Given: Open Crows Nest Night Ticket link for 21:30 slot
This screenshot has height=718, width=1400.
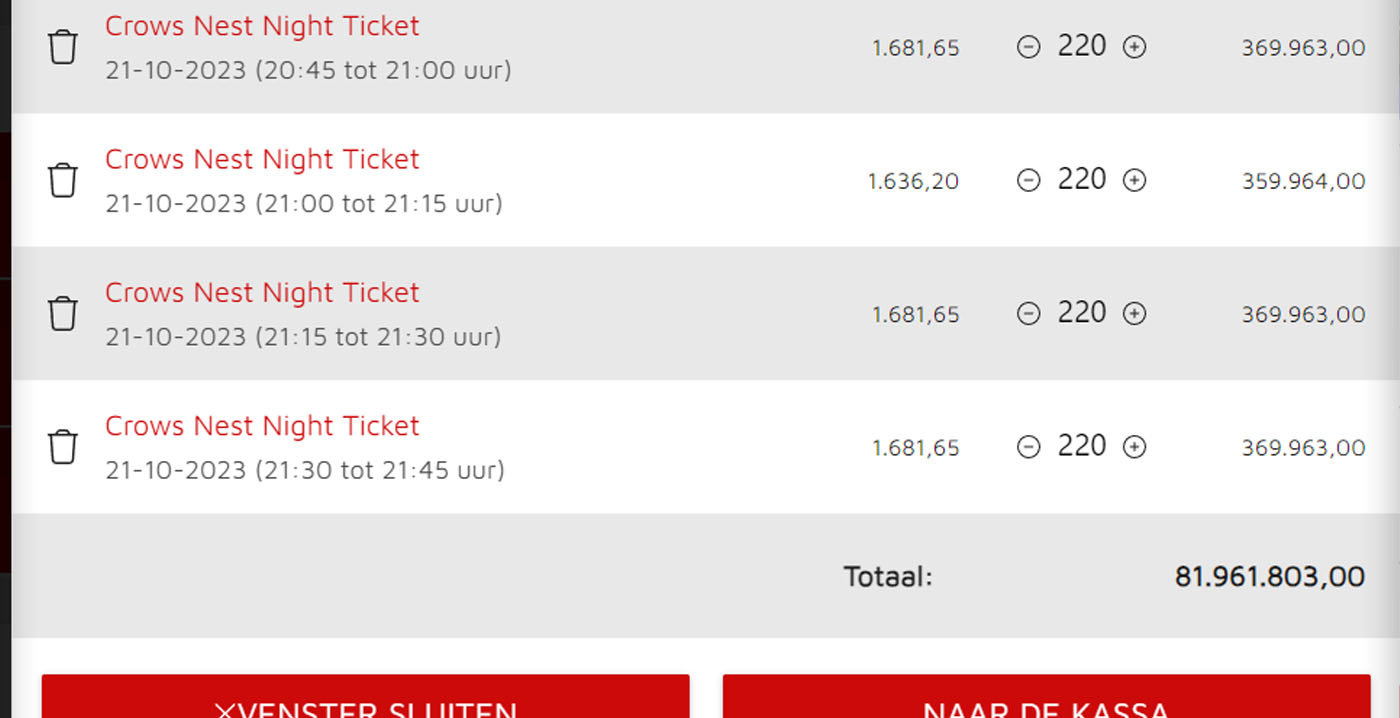Looking at the screenshot, I should click(x=262, y=425).
